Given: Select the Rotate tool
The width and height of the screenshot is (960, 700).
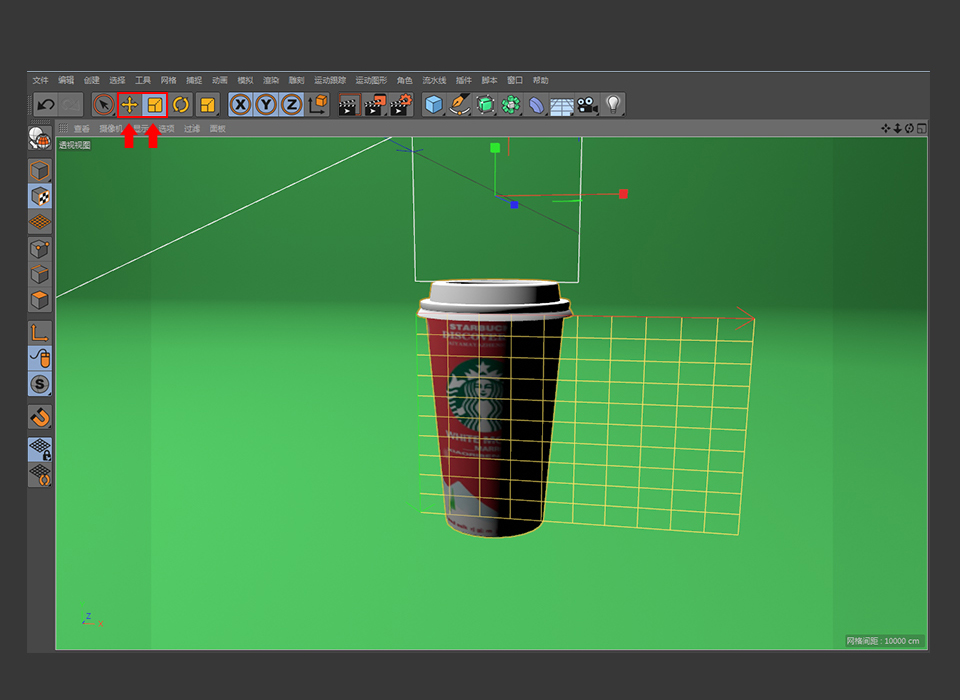Looking at the screenshot, I should point(181,105).
